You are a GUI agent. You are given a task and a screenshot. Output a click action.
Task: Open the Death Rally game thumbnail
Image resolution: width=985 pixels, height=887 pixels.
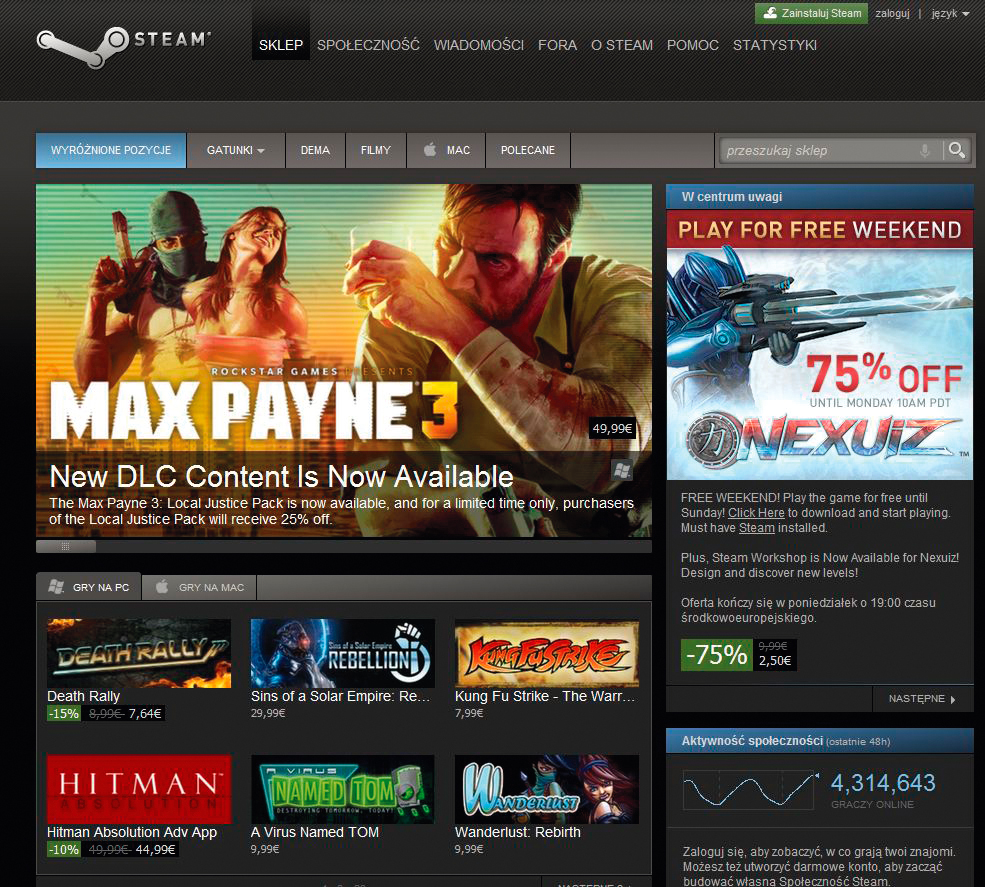tap(139, 652)
